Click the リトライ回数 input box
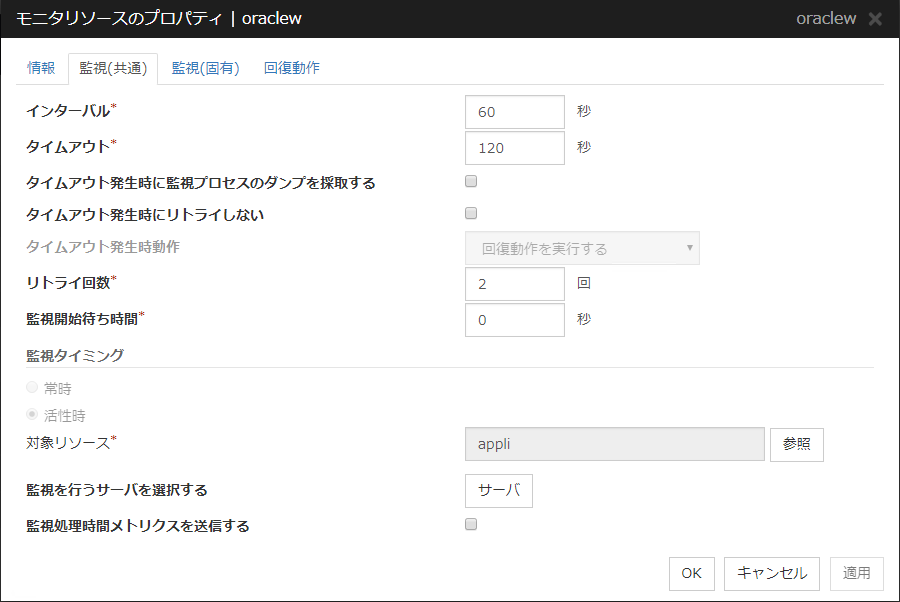The height and width of the screenshot is (602, 900). (x=514, y=284)
